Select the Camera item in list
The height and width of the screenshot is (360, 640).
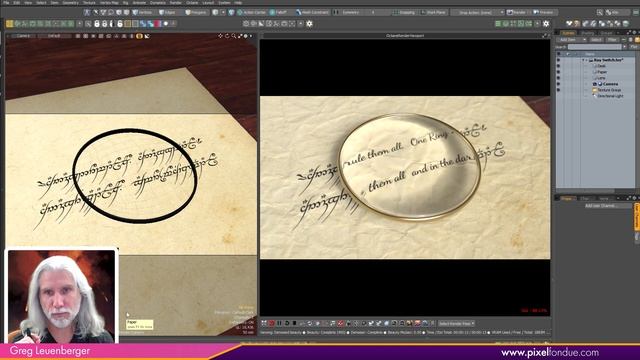pos(610,84)
